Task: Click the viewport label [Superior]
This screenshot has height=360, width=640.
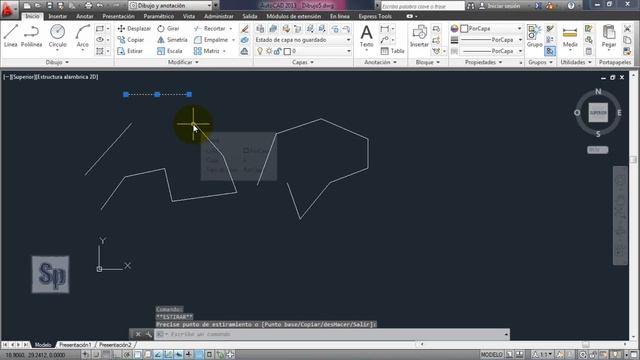Action: [23, 77]
